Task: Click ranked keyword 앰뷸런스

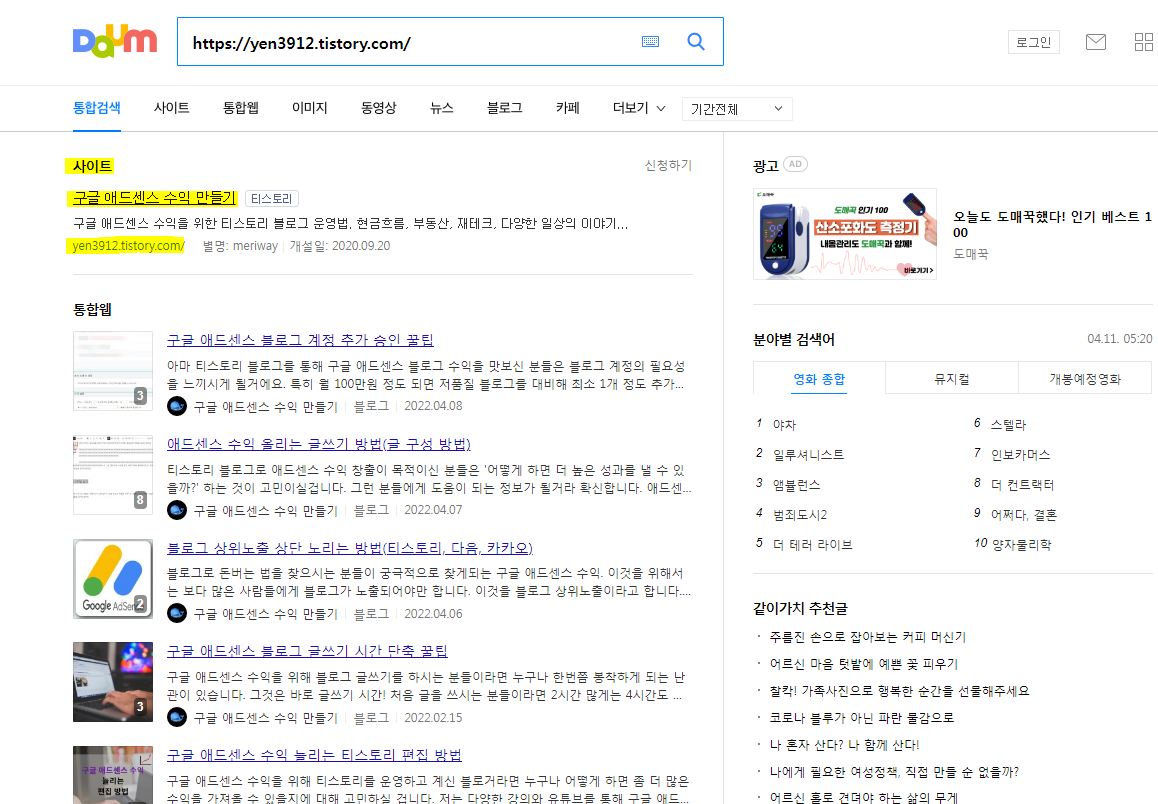Action: click(796, 485)
